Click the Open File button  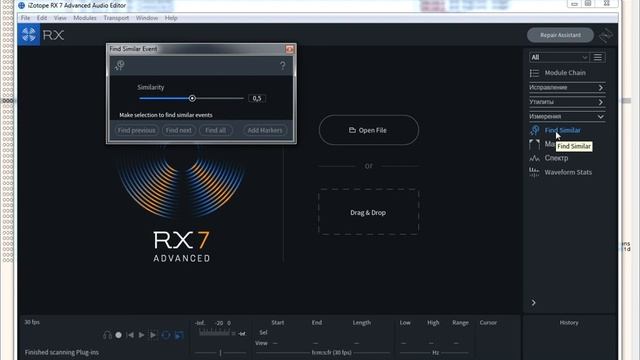coord(369,130)
